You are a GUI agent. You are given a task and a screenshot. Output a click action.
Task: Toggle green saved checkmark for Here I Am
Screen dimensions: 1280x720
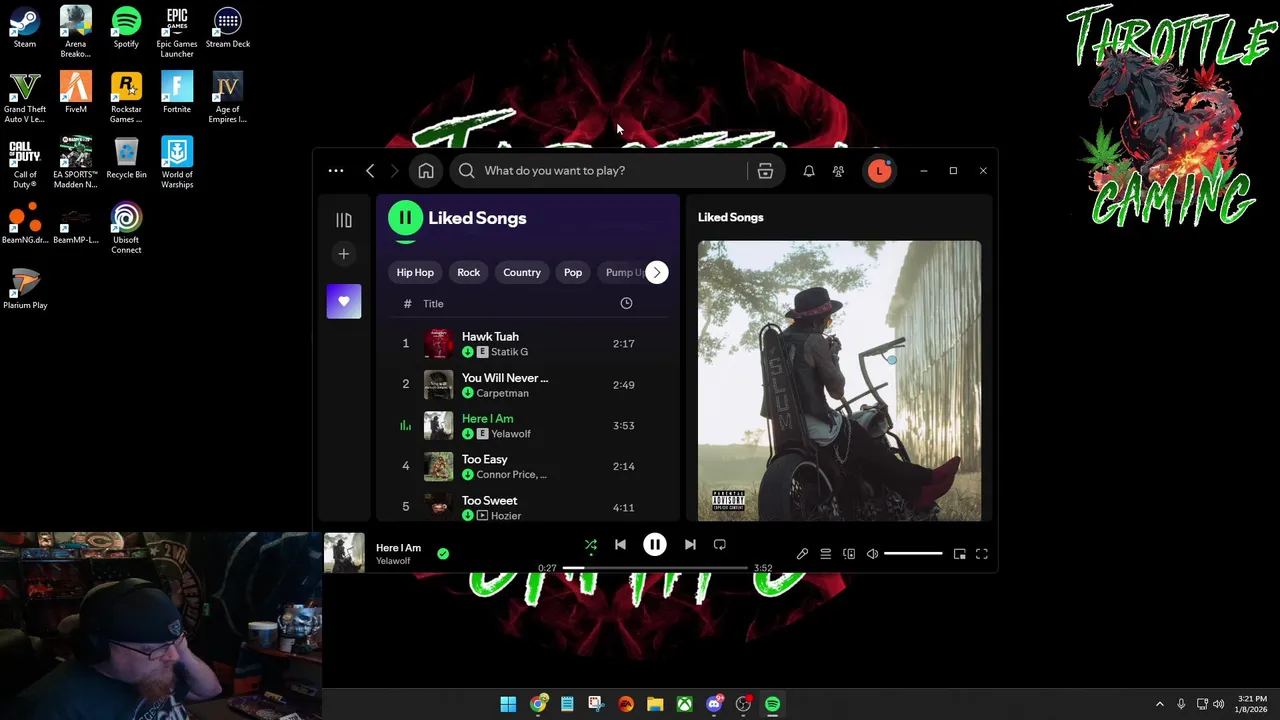click(x=443, y=554)
